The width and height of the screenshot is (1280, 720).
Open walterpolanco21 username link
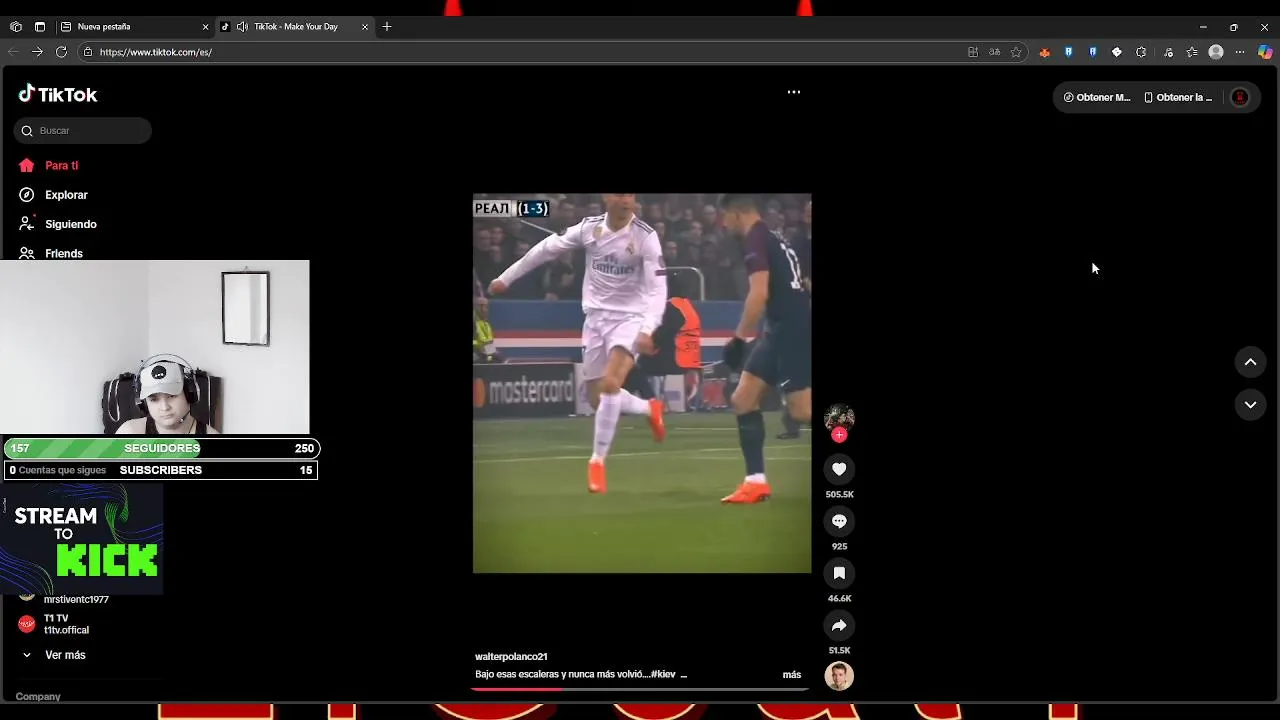(x=511, y=657)
